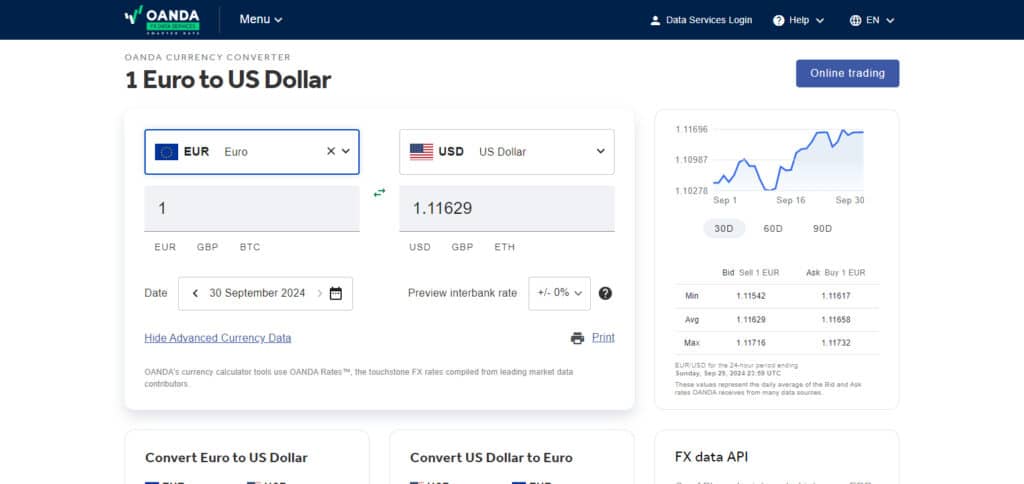The width and height of the screenshot is (1024, 484).
Task: Clear the EUR currency selection
Action: pos(330,151)
